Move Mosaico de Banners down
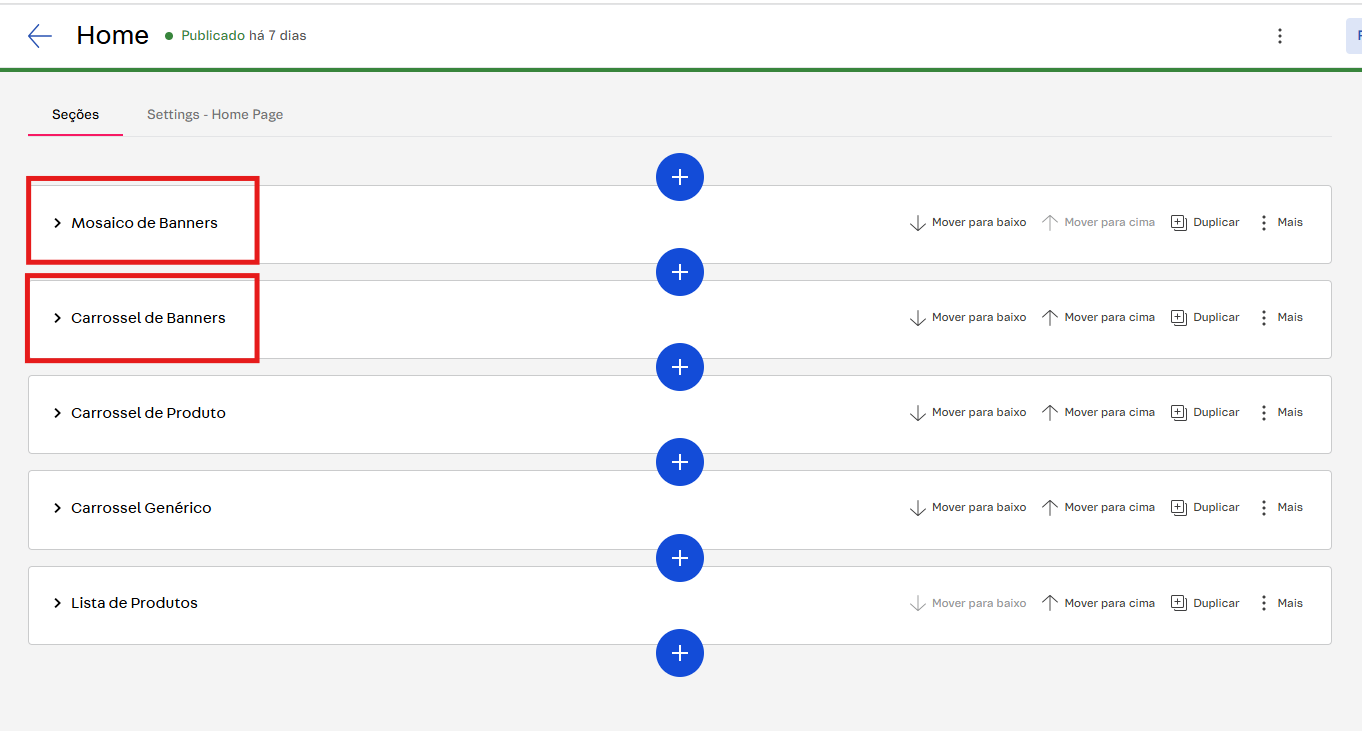The height and width of the screenshot is (731, 1362). pyautogui.click(x=967, y=222)
